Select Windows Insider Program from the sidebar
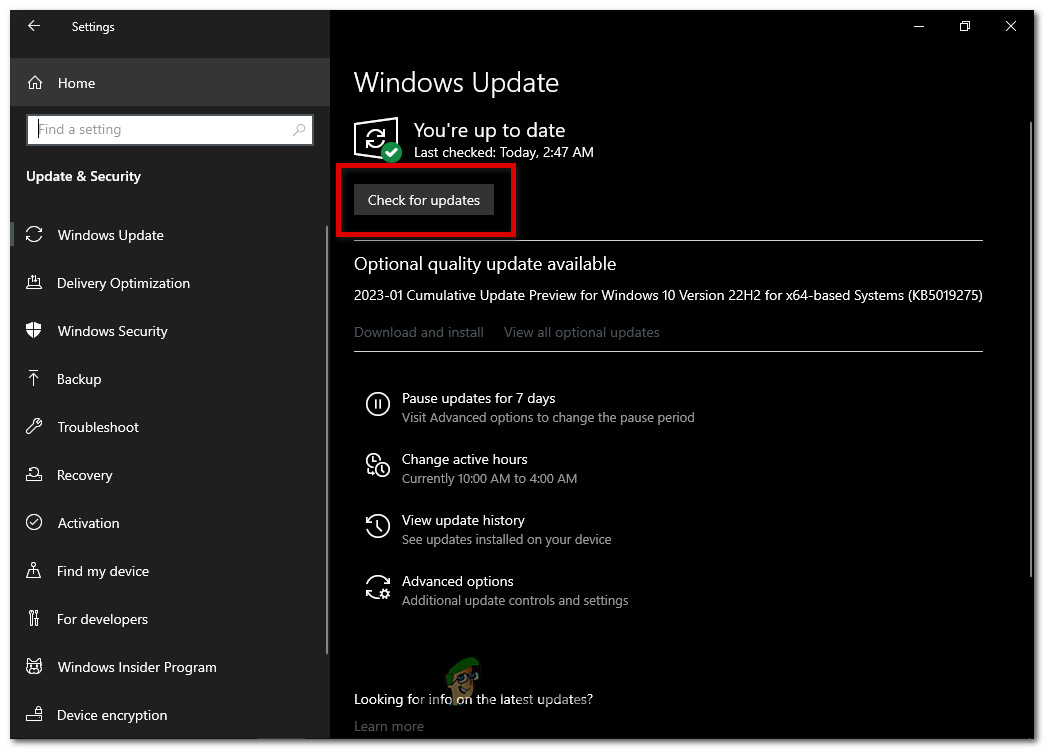This screenshot has width=1045, height=750. click(137, 667)
